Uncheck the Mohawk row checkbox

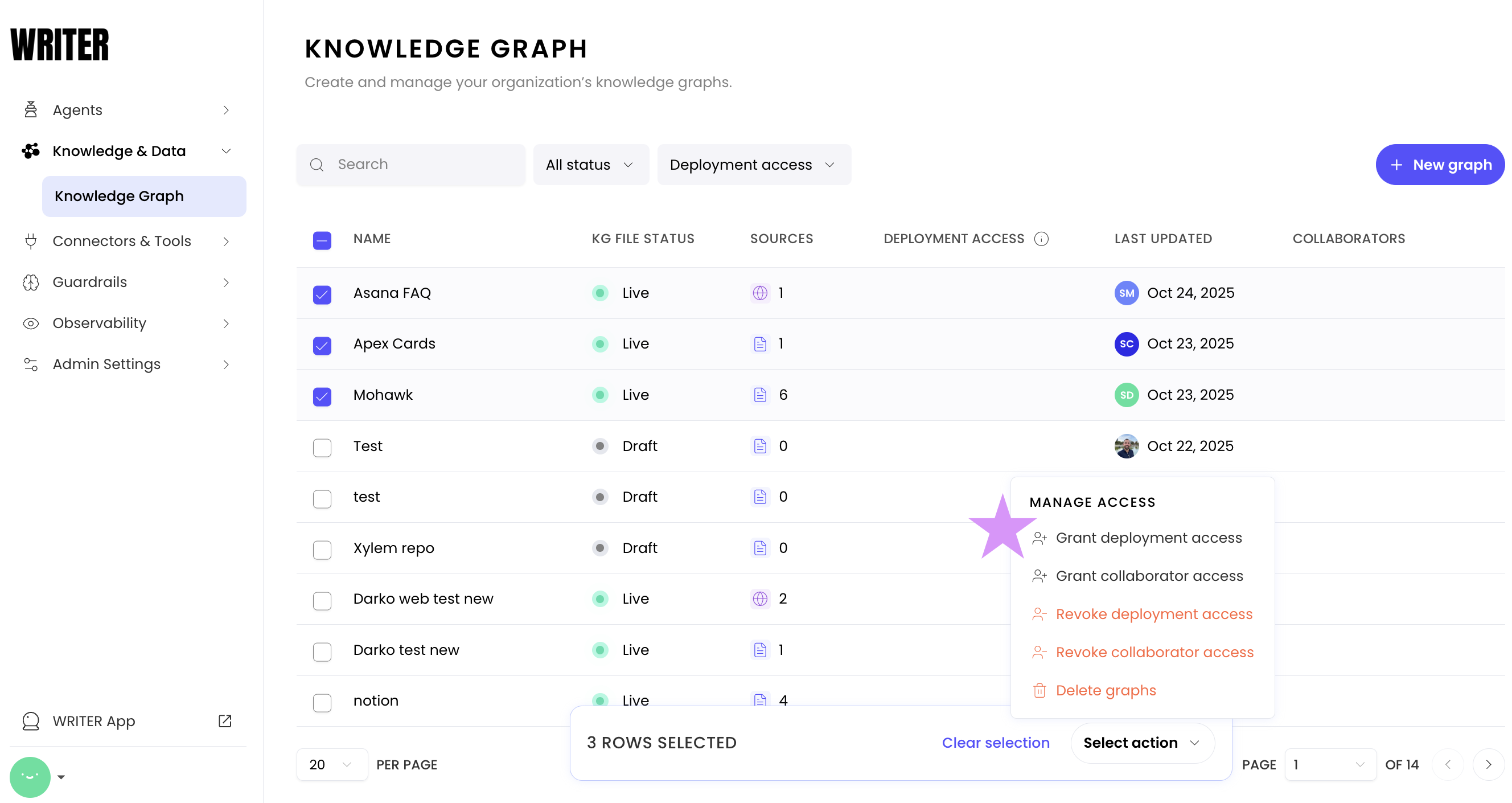click(x=322, y=396)
